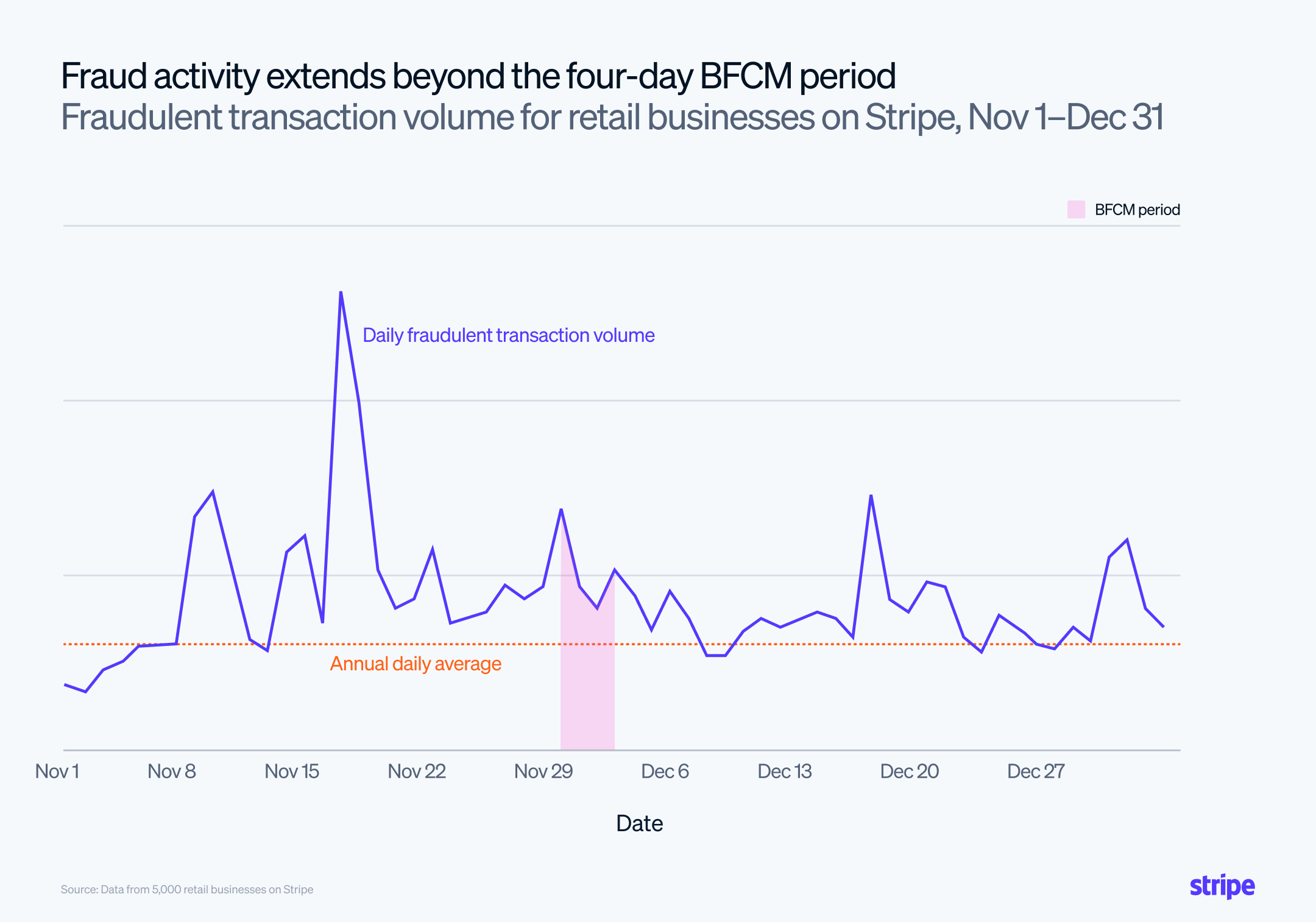This screenshot has height=922, width=1316.
Task: Click the Nov 15 date label
Action: [x=292, y=771]
